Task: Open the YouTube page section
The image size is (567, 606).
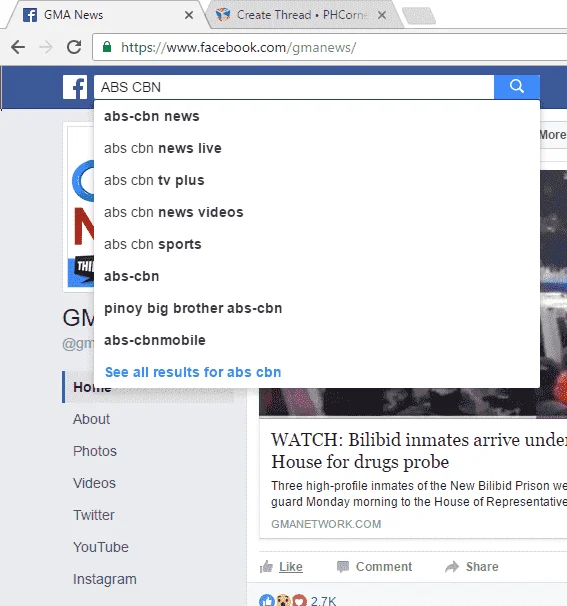Action: [100, 548]
